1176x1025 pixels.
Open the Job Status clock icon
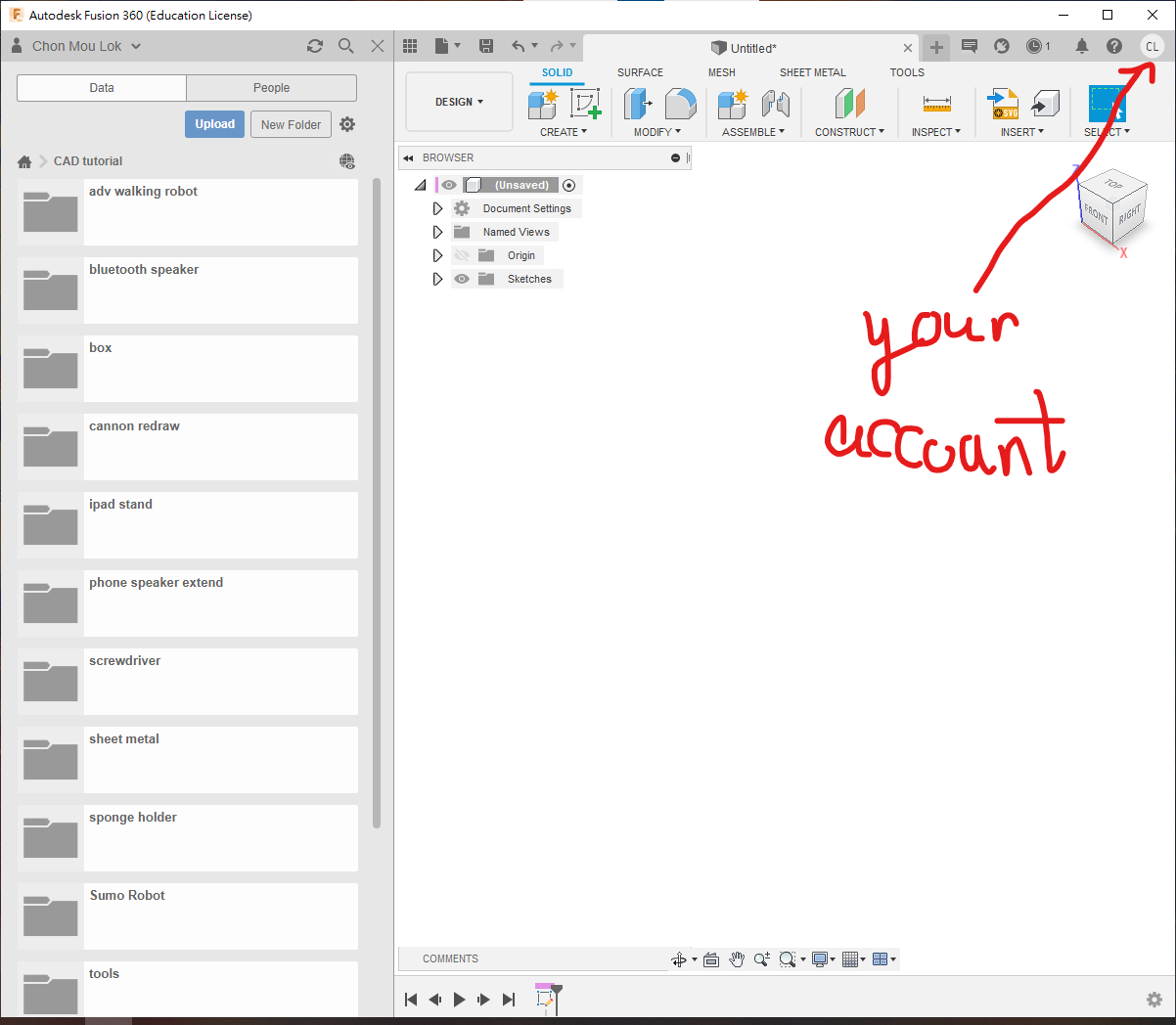tap(1036, 46)
